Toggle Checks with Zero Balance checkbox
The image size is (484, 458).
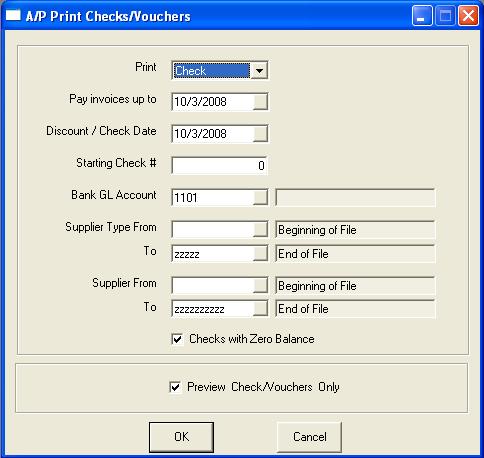pos(177,339)
